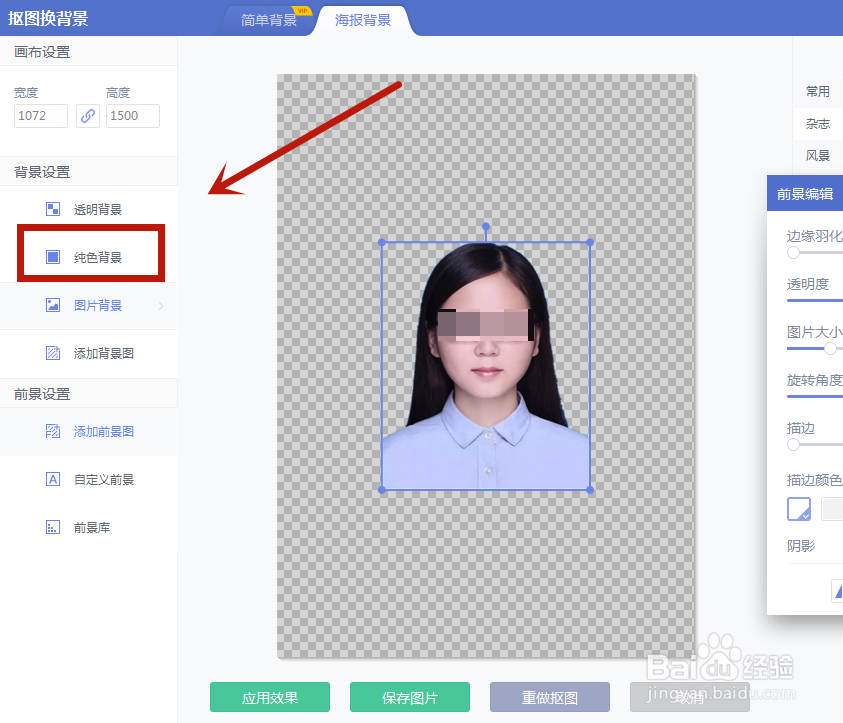Viewport: 843px width, 723px height.
Task: Click the 宽度 width input field
Action: pos(40,115)
